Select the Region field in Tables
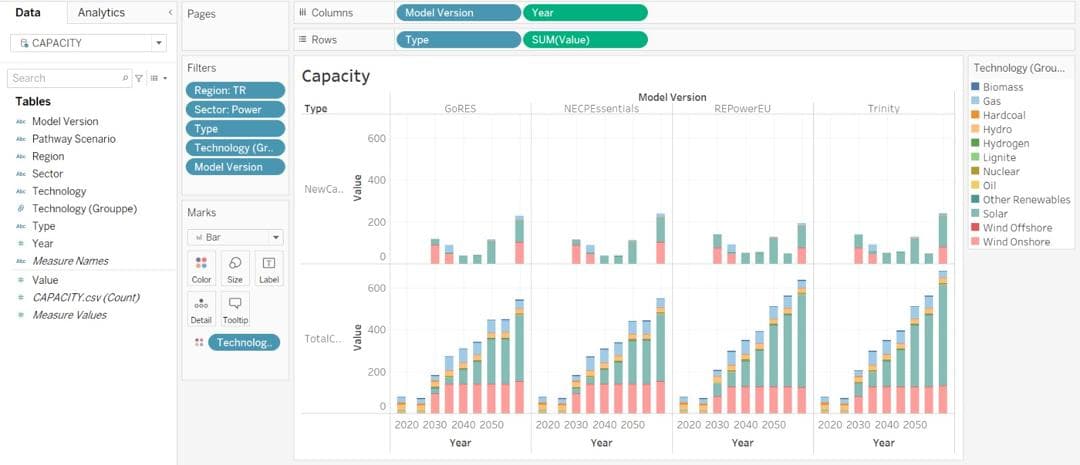The height and width of the screenshot is (465, 1080). point(48,156)
